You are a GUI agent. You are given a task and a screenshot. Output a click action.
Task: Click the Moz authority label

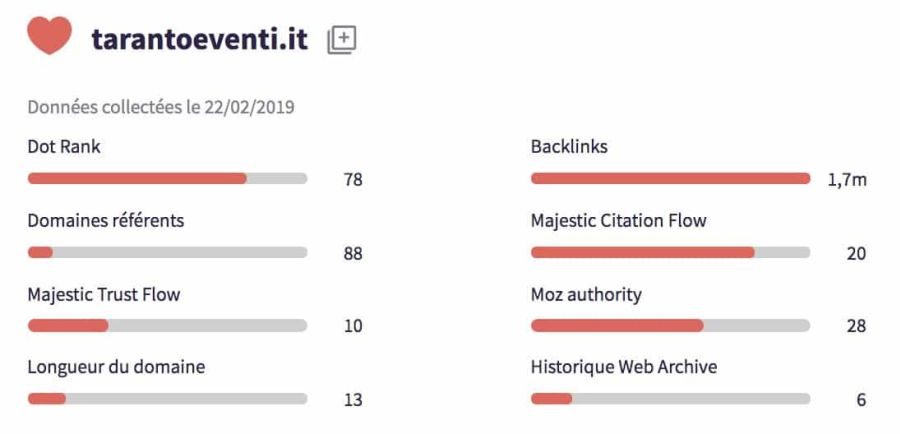click(x=586, y=295)
